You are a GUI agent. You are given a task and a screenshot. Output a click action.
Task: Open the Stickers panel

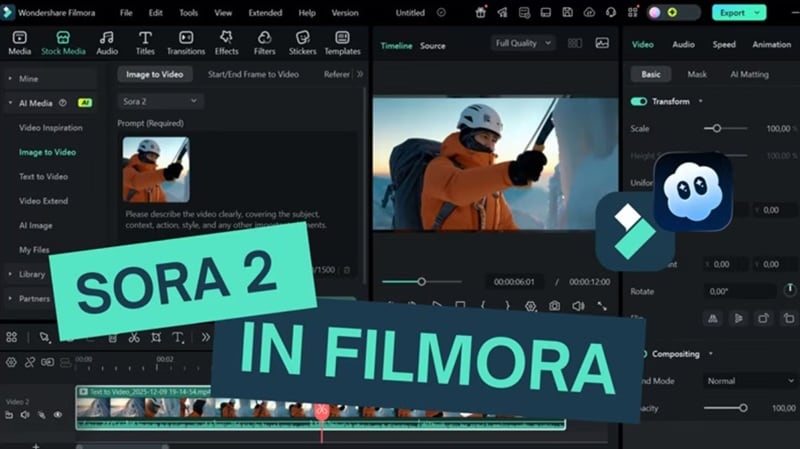click(x=303, y=43)
